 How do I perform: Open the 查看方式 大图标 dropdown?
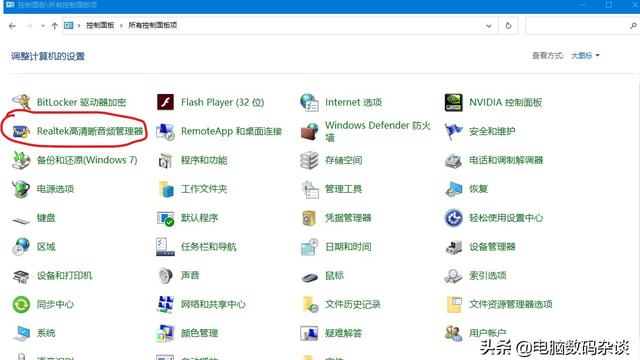click(x=585, y=56)
